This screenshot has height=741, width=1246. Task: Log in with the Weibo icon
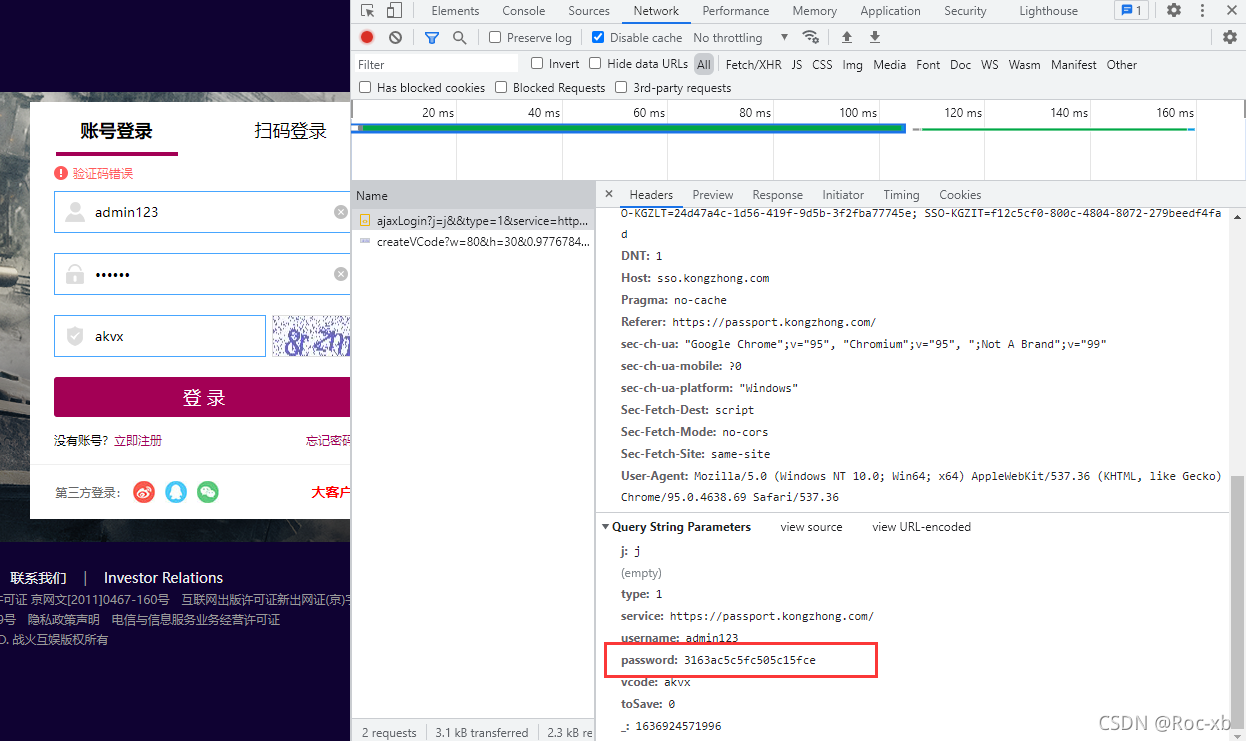pyautogui.click(x=144, y=492)
